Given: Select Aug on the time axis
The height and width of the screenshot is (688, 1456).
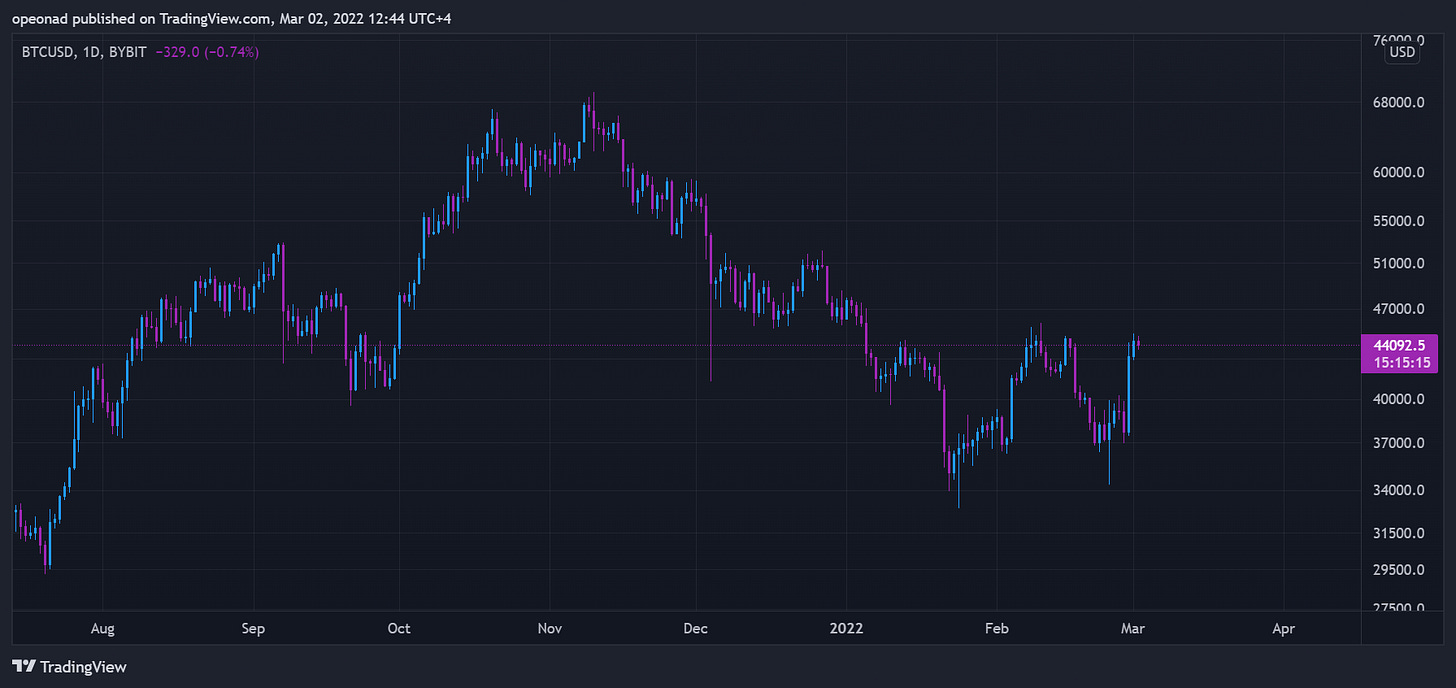Looking at the screenshot, I should coord(103,629).
